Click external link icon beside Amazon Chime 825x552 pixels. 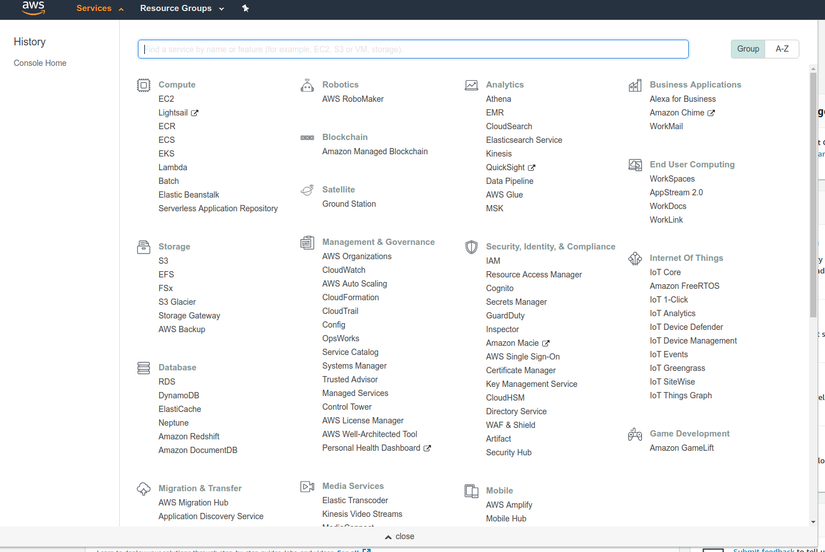click(711, 113)
